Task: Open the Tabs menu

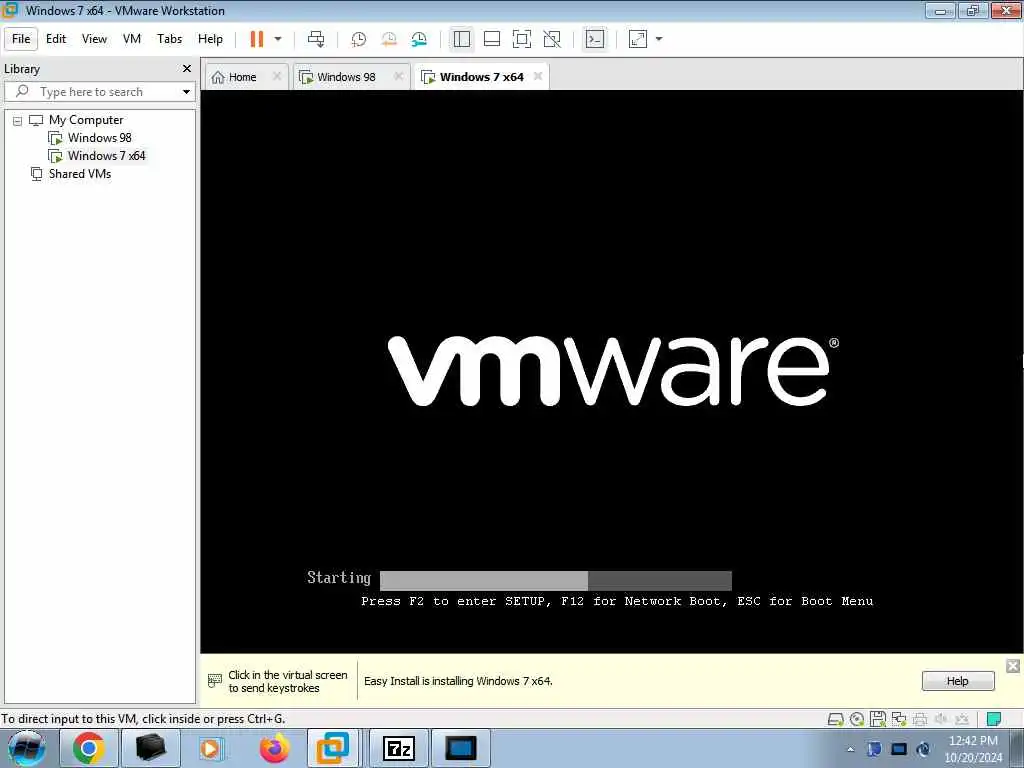Action: [169, 39]
